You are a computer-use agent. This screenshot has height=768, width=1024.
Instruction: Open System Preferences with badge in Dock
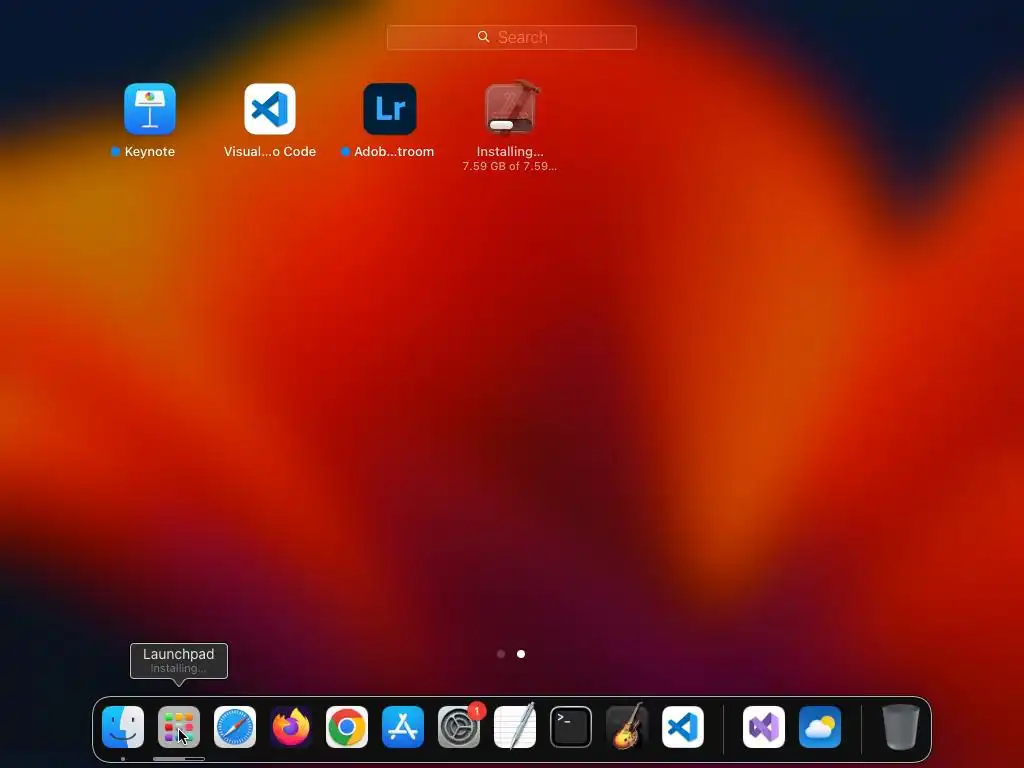pyautogui.click(x=459, y=727)
